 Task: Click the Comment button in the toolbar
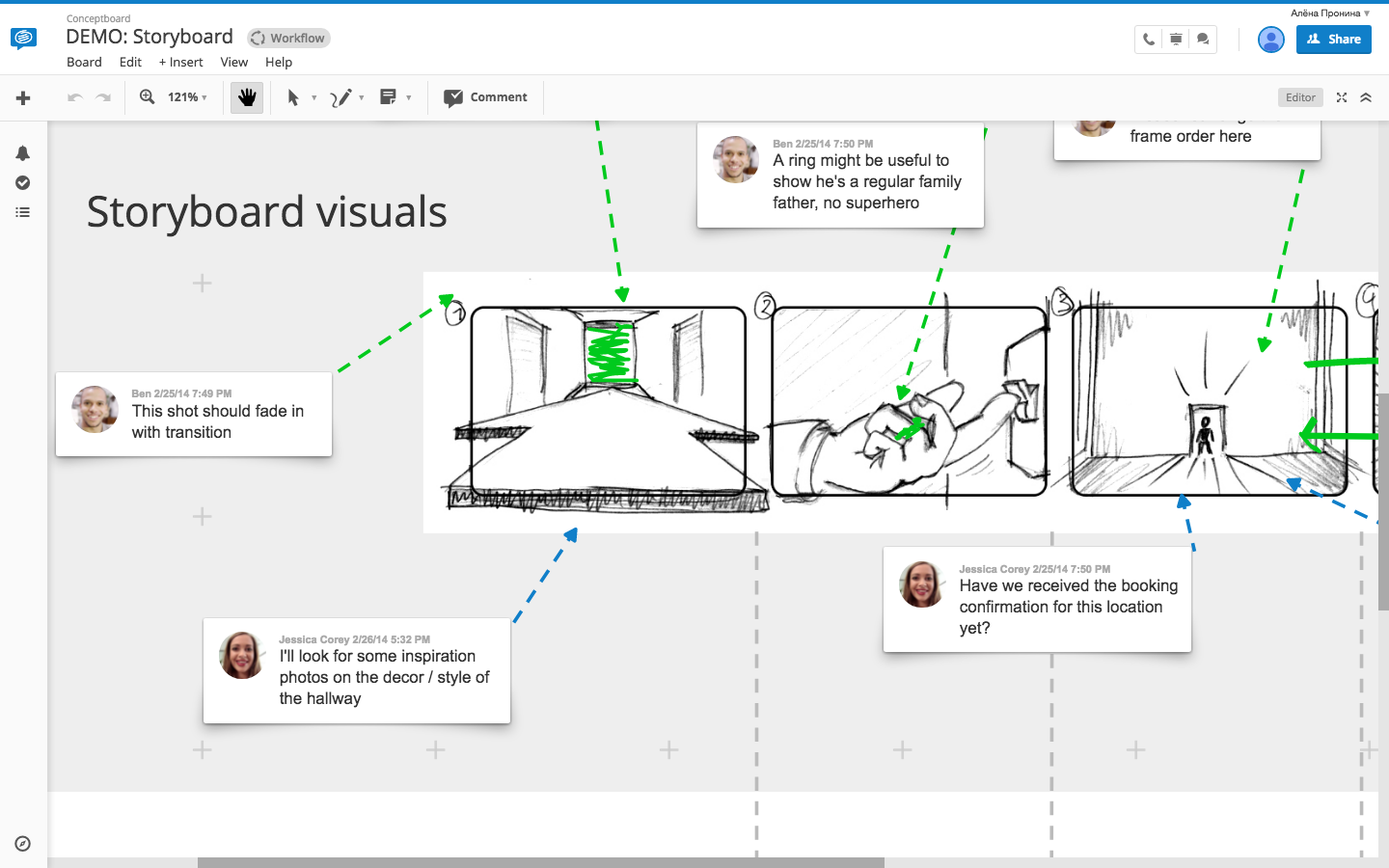click(x=485, y=97)
